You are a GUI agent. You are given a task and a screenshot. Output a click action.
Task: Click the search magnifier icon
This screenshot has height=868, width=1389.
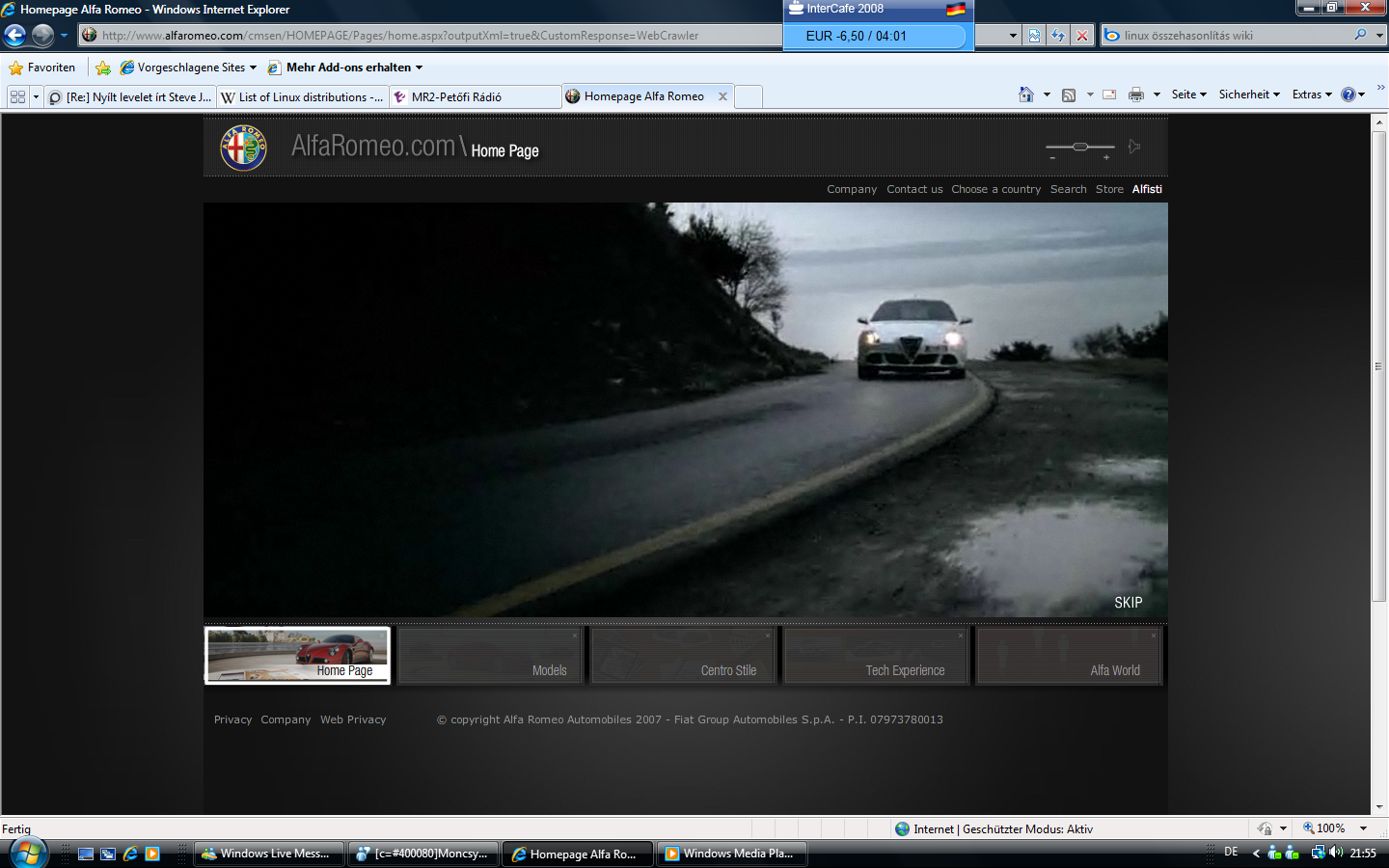1360,35
